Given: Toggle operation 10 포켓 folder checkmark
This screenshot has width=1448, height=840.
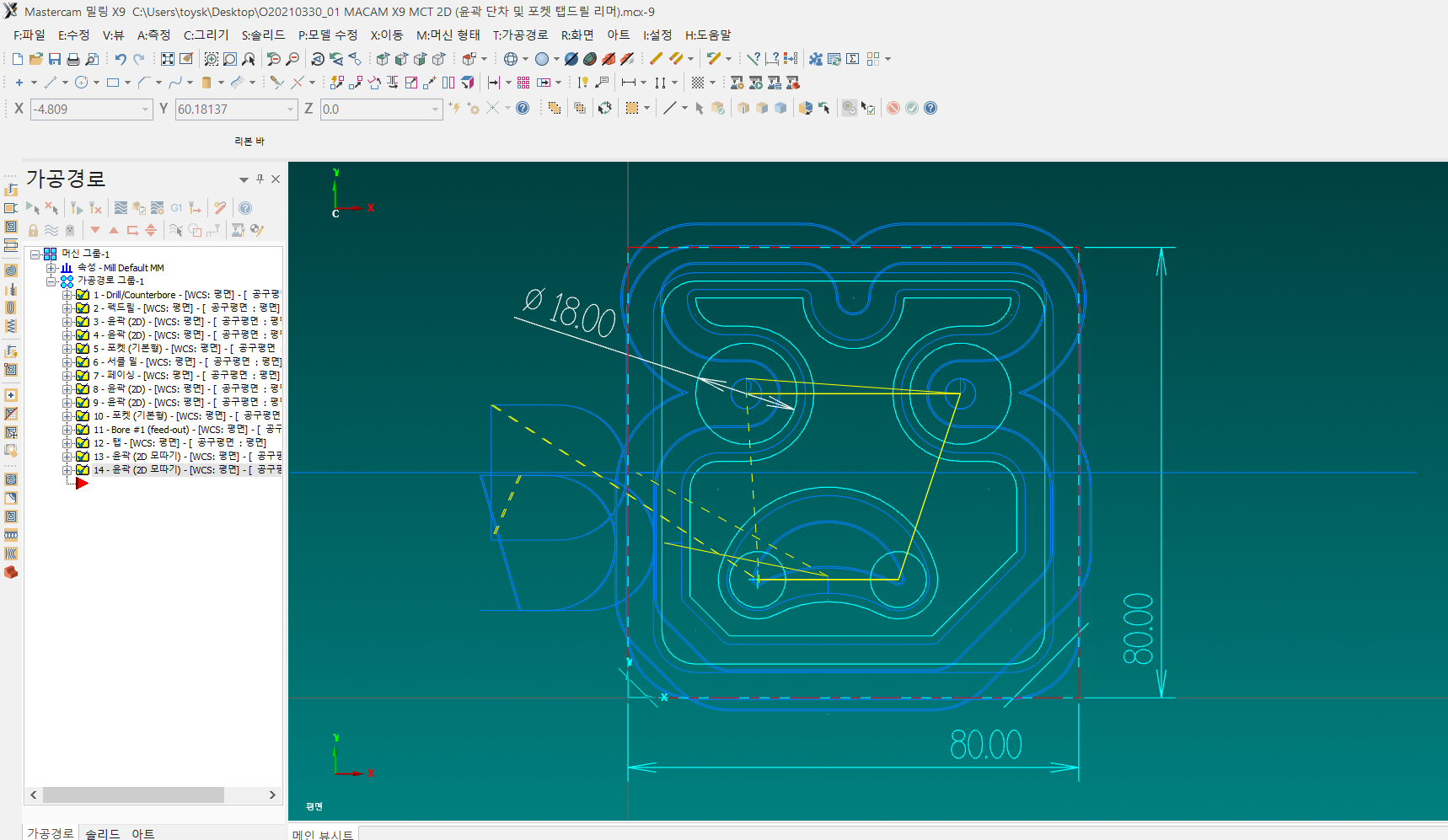Looking at the screenshot, I should 83,415.
